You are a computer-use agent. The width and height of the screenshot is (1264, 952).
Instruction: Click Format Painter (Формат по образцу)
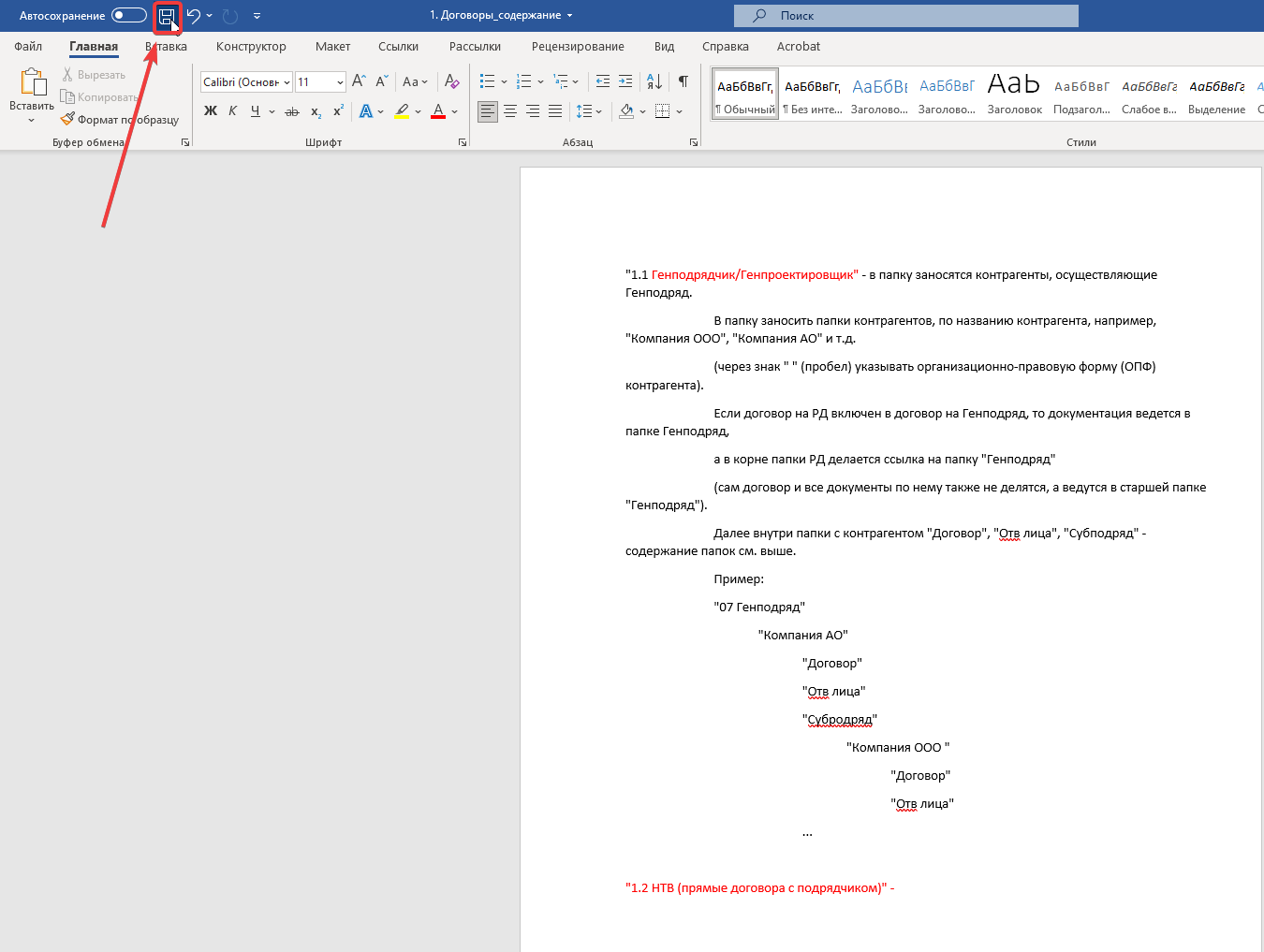pos(120,120)
